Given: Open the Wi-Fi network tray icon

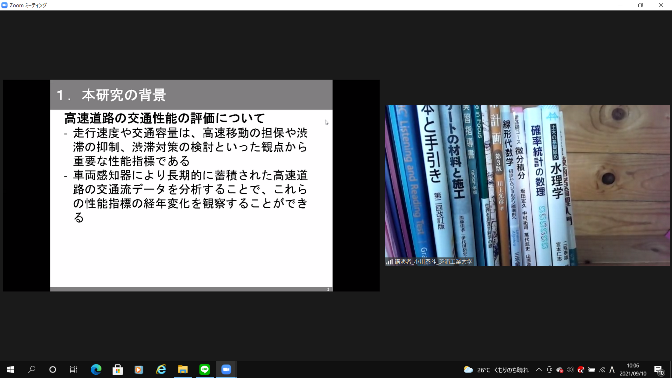Looking at the screenshot, I should pos(602,369).
